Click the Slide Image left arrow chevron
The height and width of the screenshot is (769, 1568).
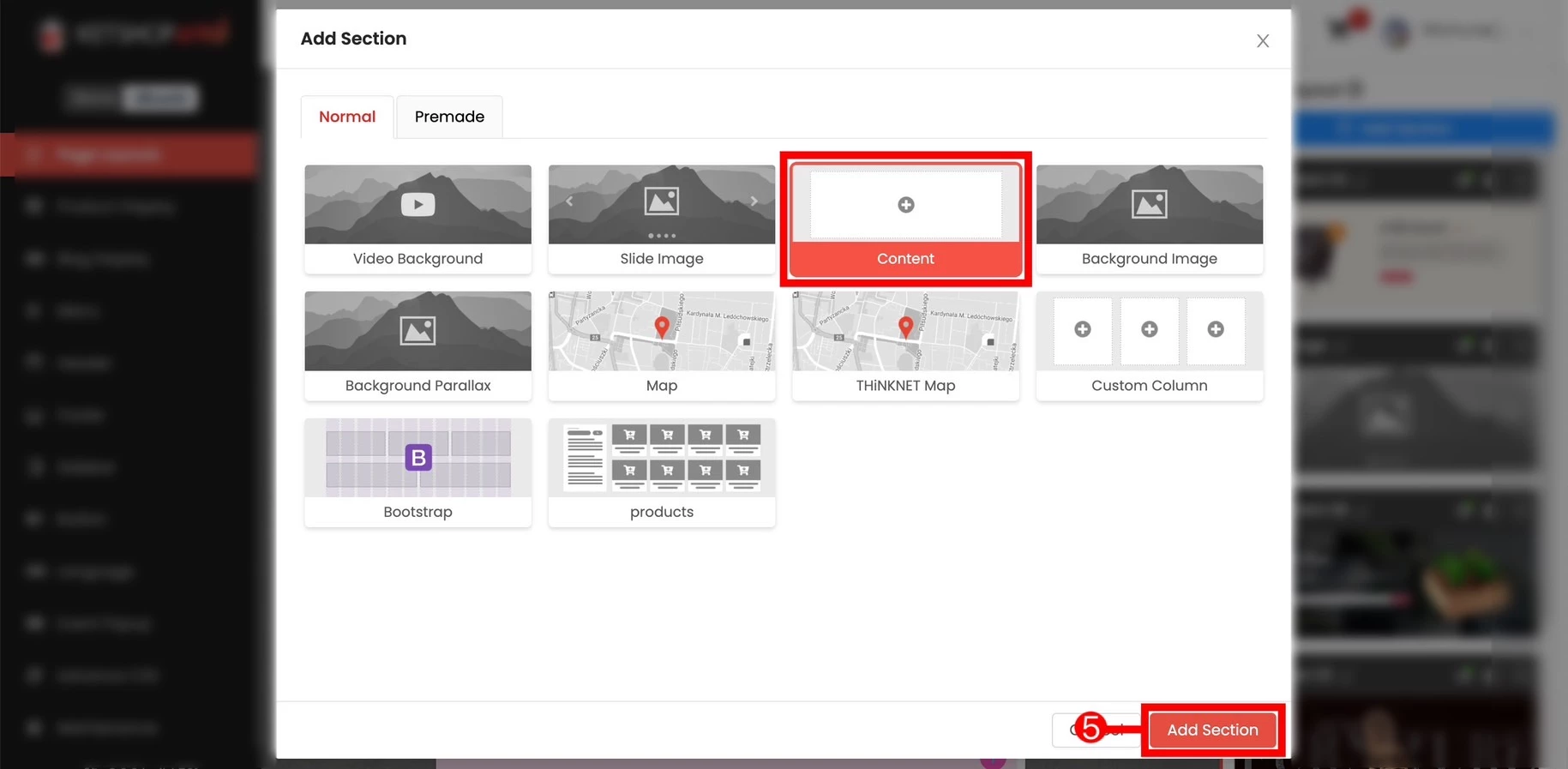[x=569, y=201]
